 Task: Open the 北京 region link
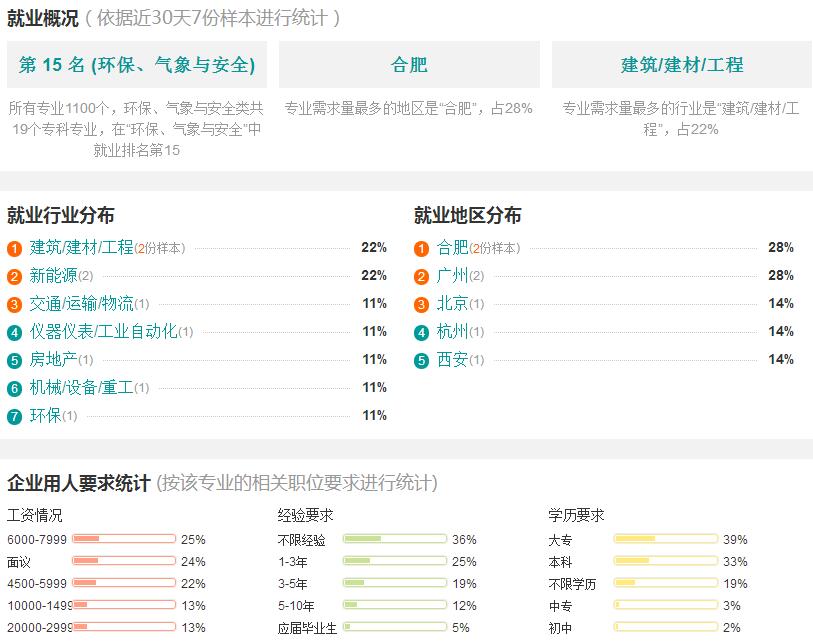click(x=452, y=303)
